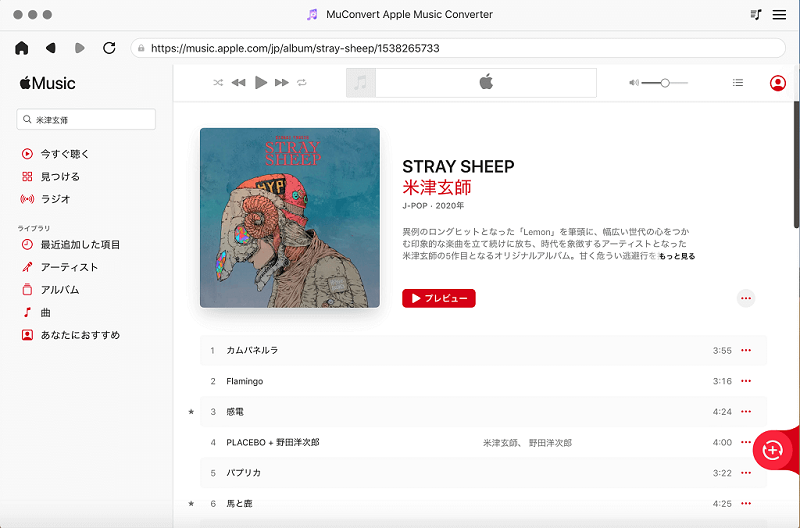Screen dimensions: 800x528
Task: Click the search field containing 米津玄師
Action: (x=86, y=119)
